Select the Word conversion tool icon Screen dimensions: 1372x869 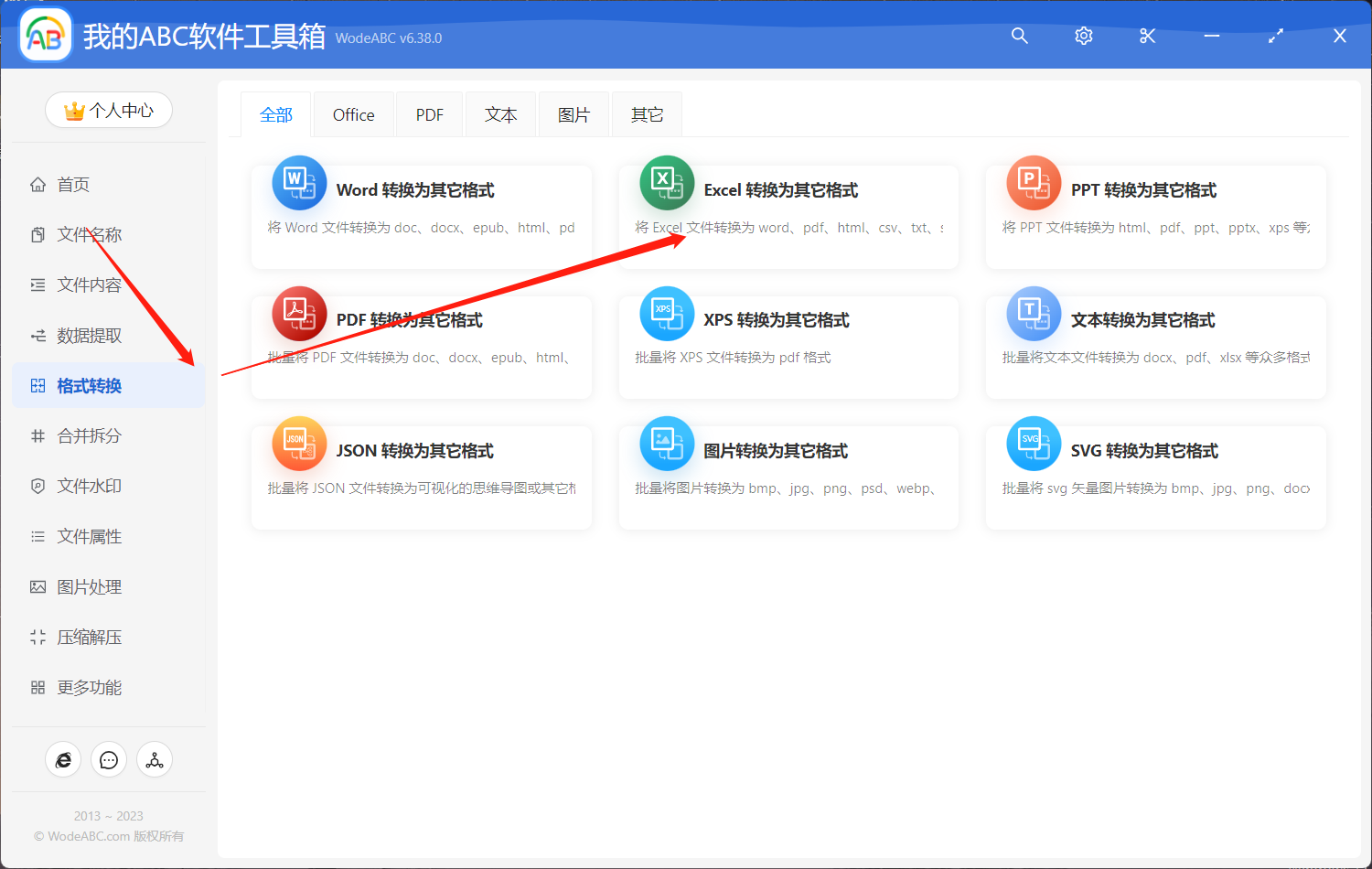pyautogui.click(x=299, y=183)
